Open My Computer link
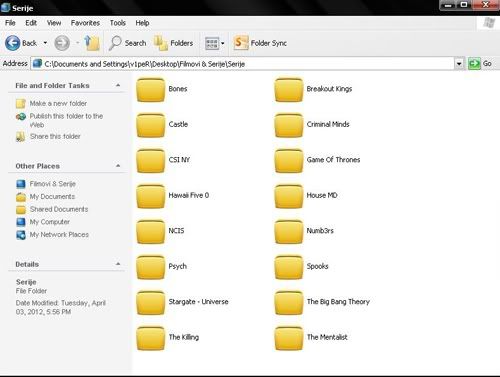 click(x=50, y=222)
